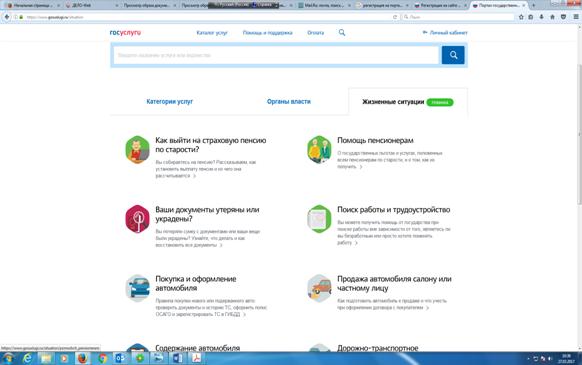Click the browser address bar
This screenshot has width=582, height=365.
tap(208, 17)
